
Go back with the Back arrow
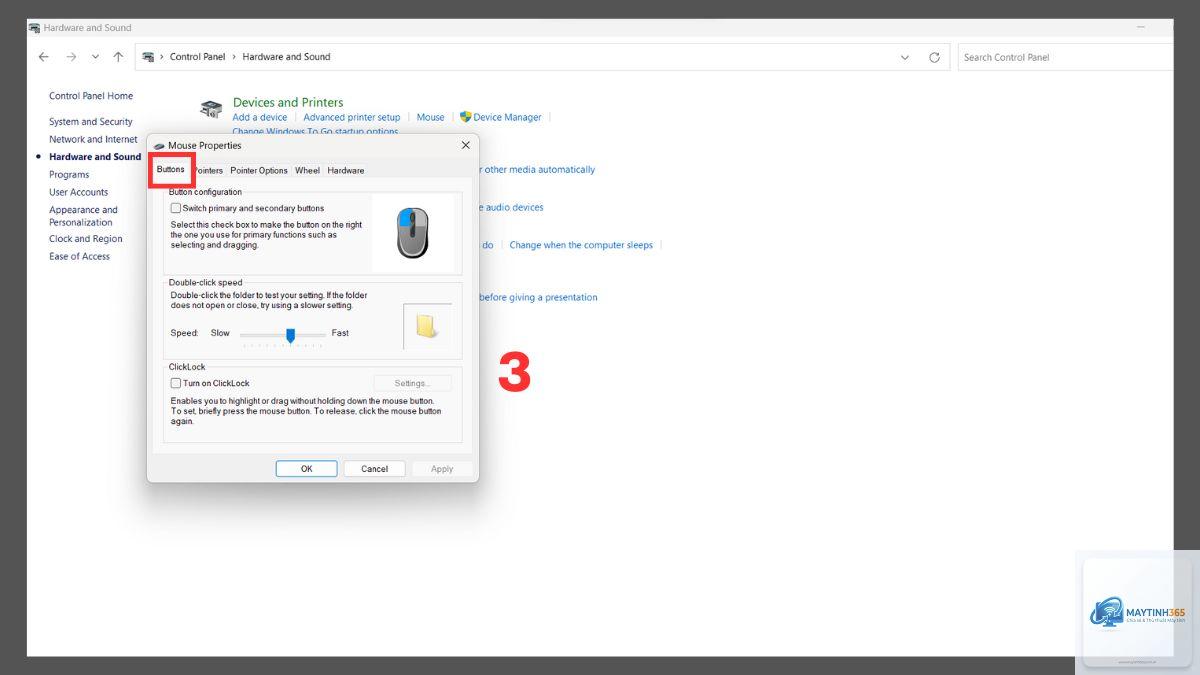click(43, 57)
